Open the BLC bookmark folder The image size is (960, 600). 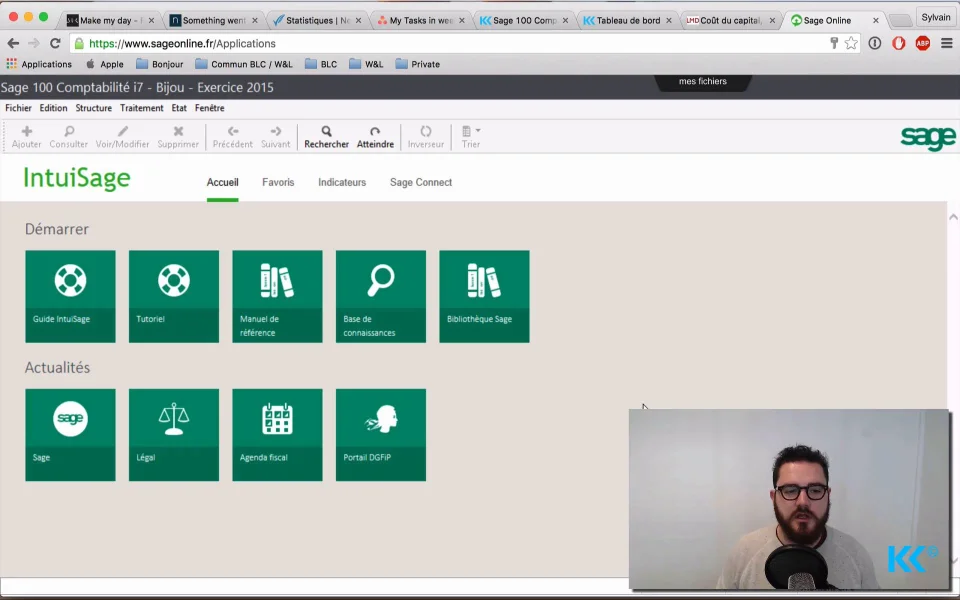[x=321, y=64]
